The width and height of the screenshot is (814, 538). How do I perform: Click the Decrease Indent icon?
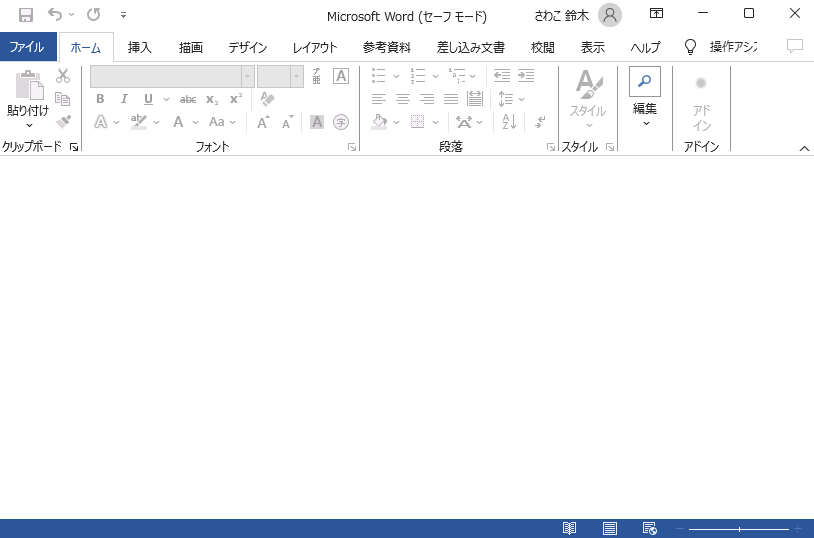point(501,76)
